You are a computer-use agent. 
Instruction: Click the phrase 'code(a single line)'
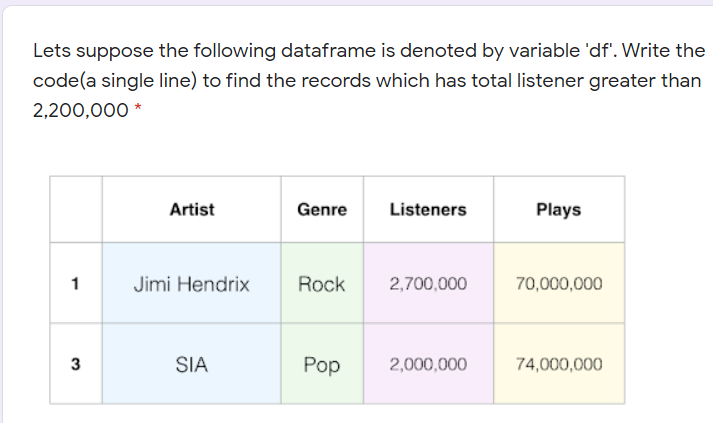(x=115, y=81)
